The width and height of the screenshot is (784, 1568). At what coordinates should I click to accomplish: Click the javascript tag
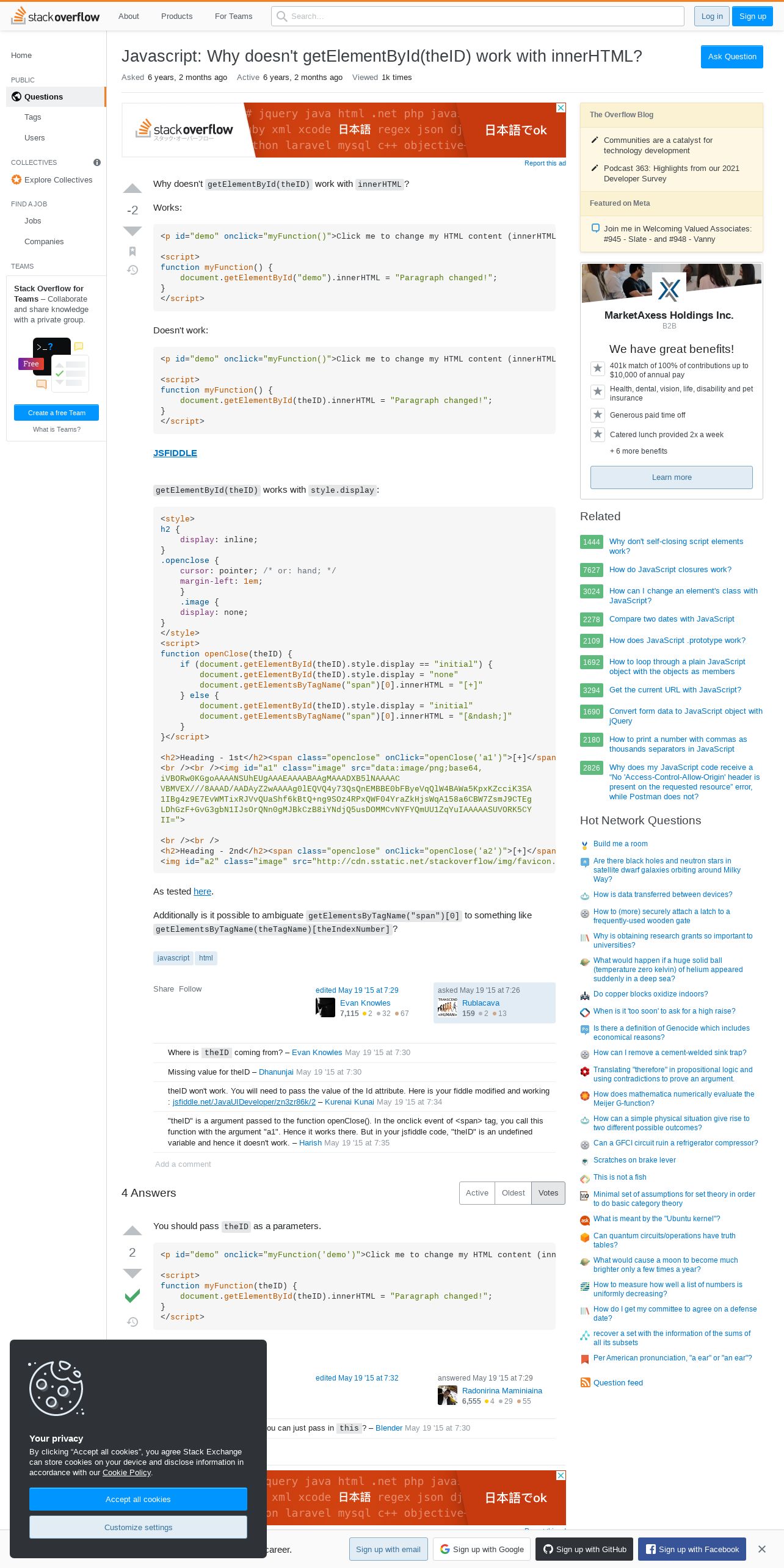pyautogui.click(x=173, y=958)
